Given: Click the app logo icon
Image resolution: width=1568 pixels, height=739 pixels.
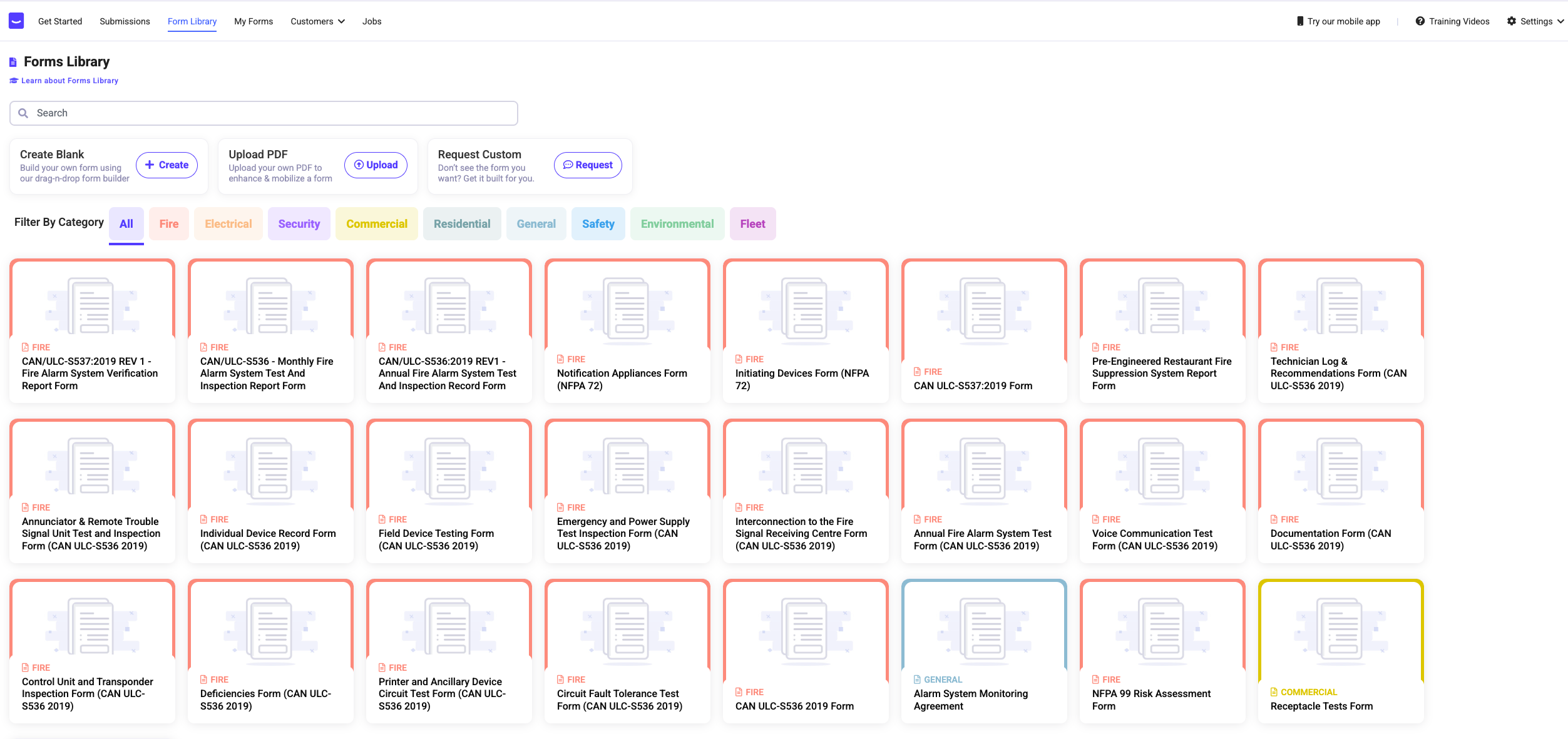Looking at the screenshot, I should [16, 21].
